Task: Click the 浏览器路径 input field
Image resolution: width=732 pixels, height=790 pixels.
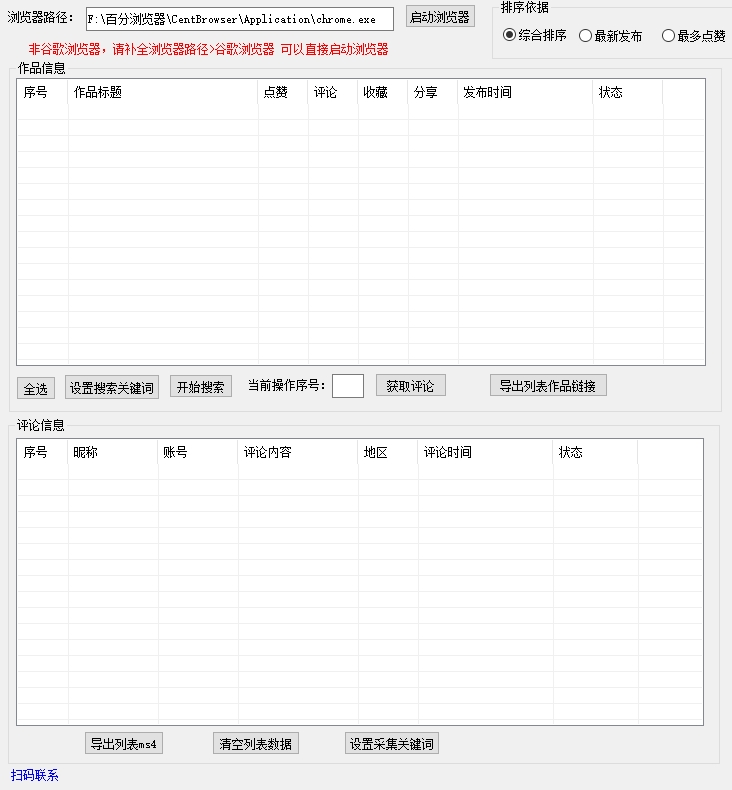Action: pyautogui.click(x=238, y=19)
